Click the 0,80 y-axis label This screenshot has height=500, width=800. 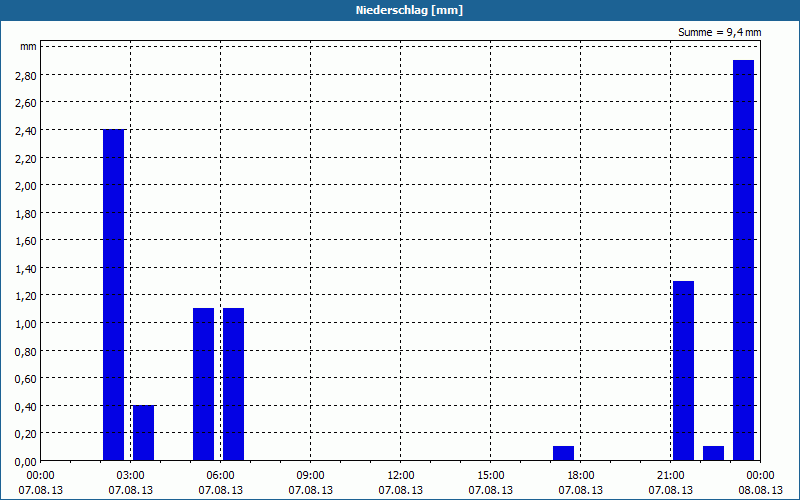pos(27,352)
